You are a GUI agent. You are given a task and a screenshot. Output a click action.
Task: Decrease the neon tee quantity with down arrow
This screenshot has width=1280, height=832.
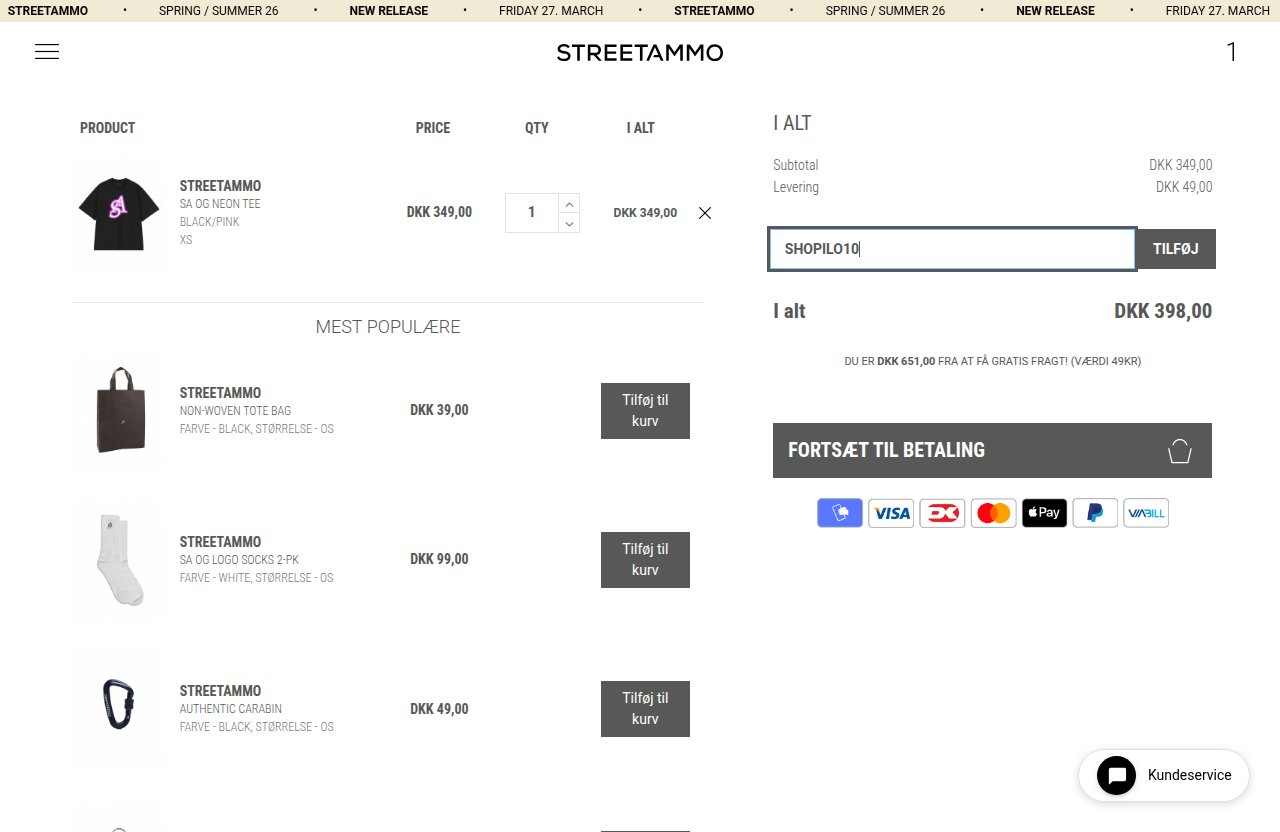(569, 223)
